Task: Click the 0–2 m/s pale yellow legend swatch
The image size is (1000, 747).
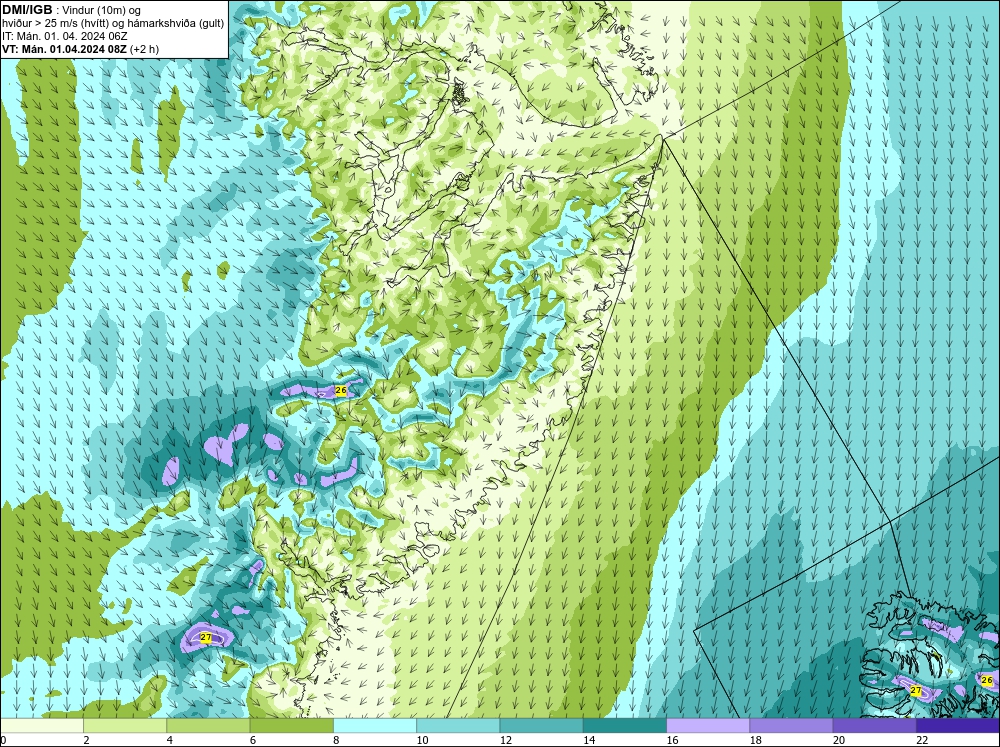Action: (41, 725)
